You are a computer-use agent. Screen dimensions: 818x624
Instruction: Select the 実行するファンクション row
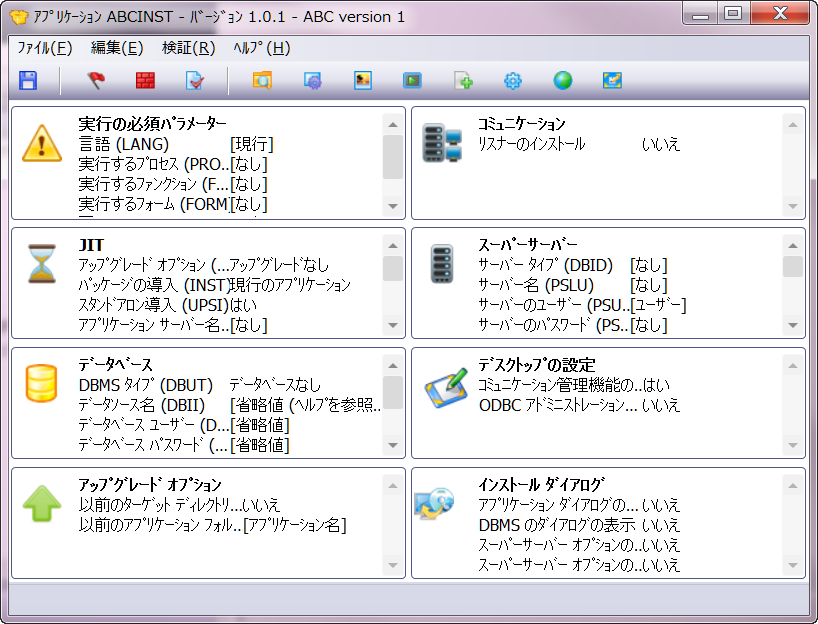[x=173, y=184]
